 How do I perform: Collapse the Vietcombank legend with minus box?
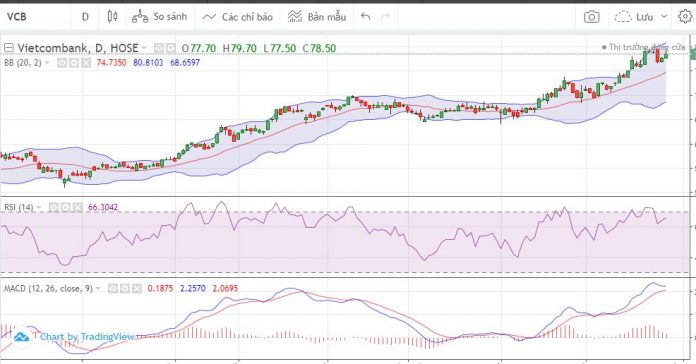click(x=9, y=47)
